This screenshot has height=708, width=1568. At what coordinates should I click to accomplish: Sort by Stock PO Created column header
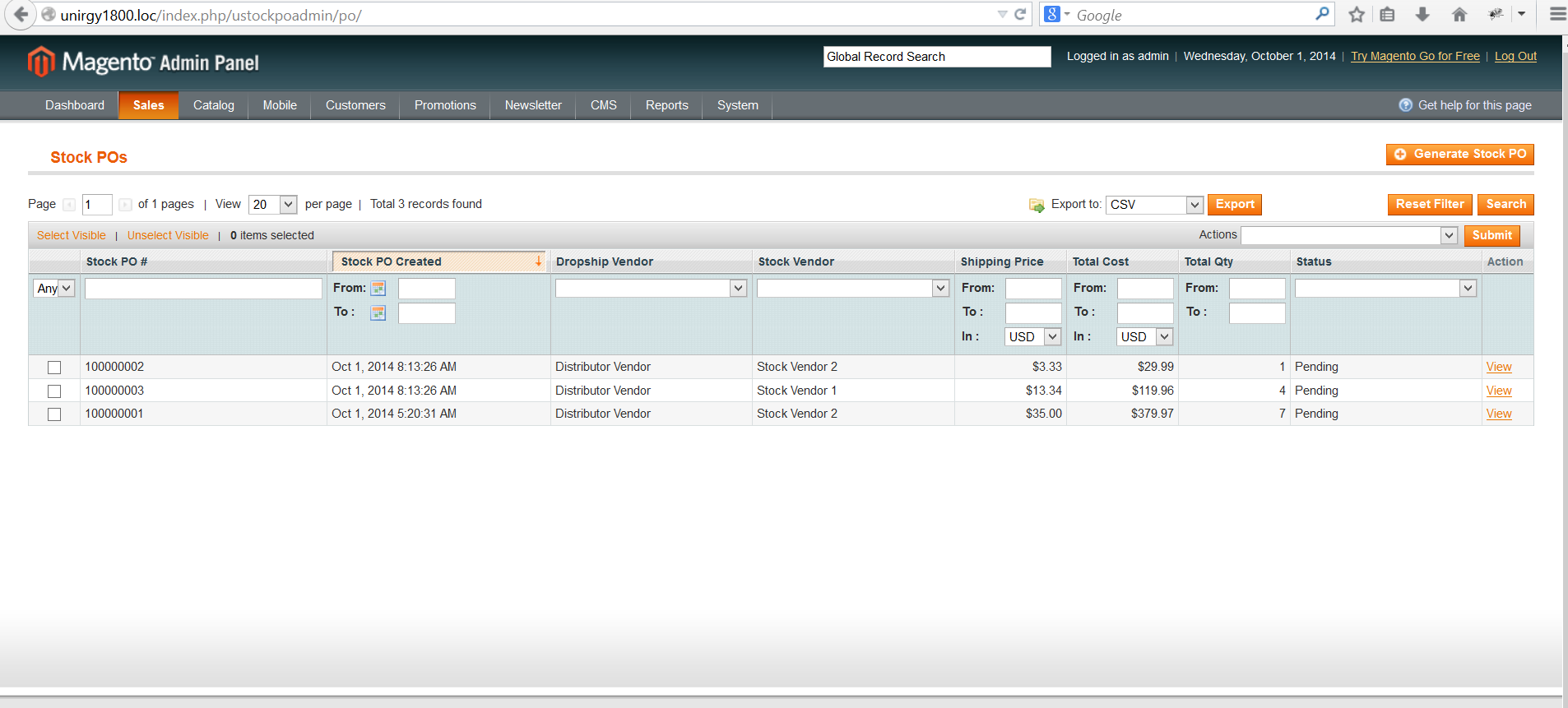coord(438,261)
